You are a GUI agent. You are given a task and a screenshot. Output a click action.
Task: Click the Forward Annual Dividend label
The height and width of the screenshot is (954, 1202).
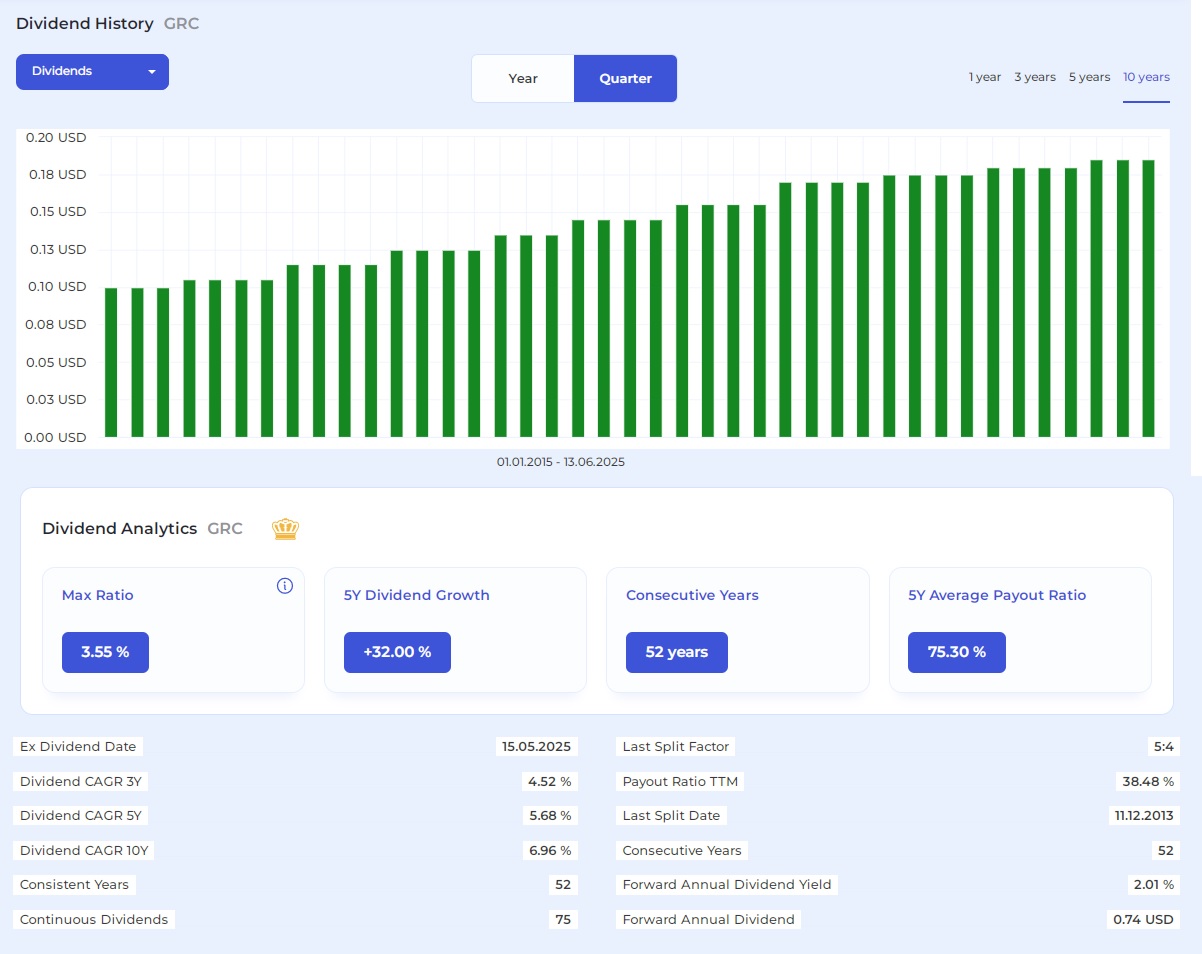(708, 919)
